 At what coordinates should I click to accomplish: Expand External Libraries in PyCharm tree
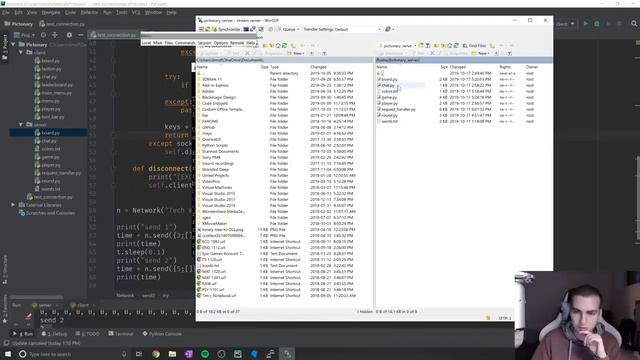pyautogui.click(x=13, y=205)
